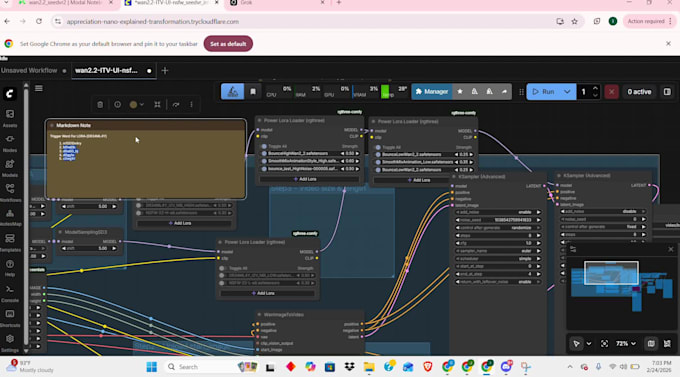The image size is (680, 377).
Task: Add a new workflow tab
Action: [165, 70]
